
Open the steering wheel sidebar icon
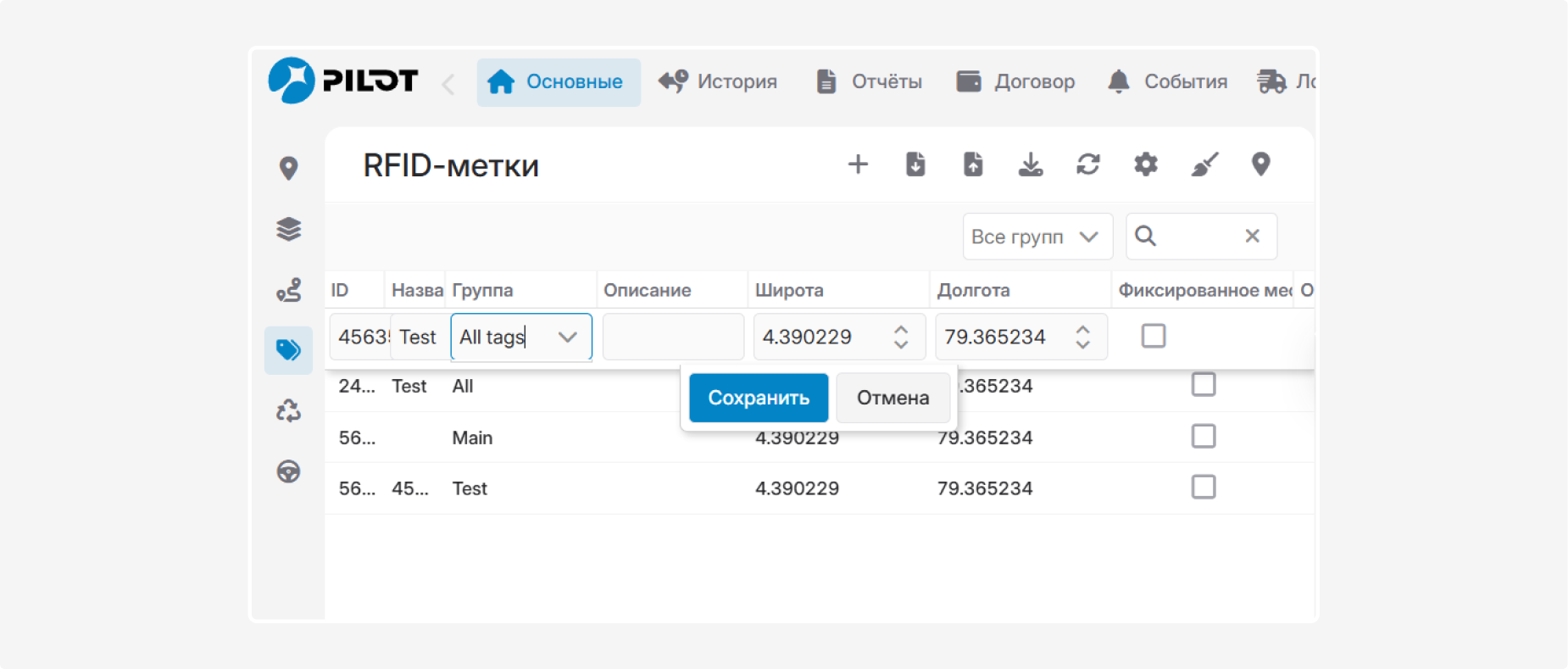288,471
